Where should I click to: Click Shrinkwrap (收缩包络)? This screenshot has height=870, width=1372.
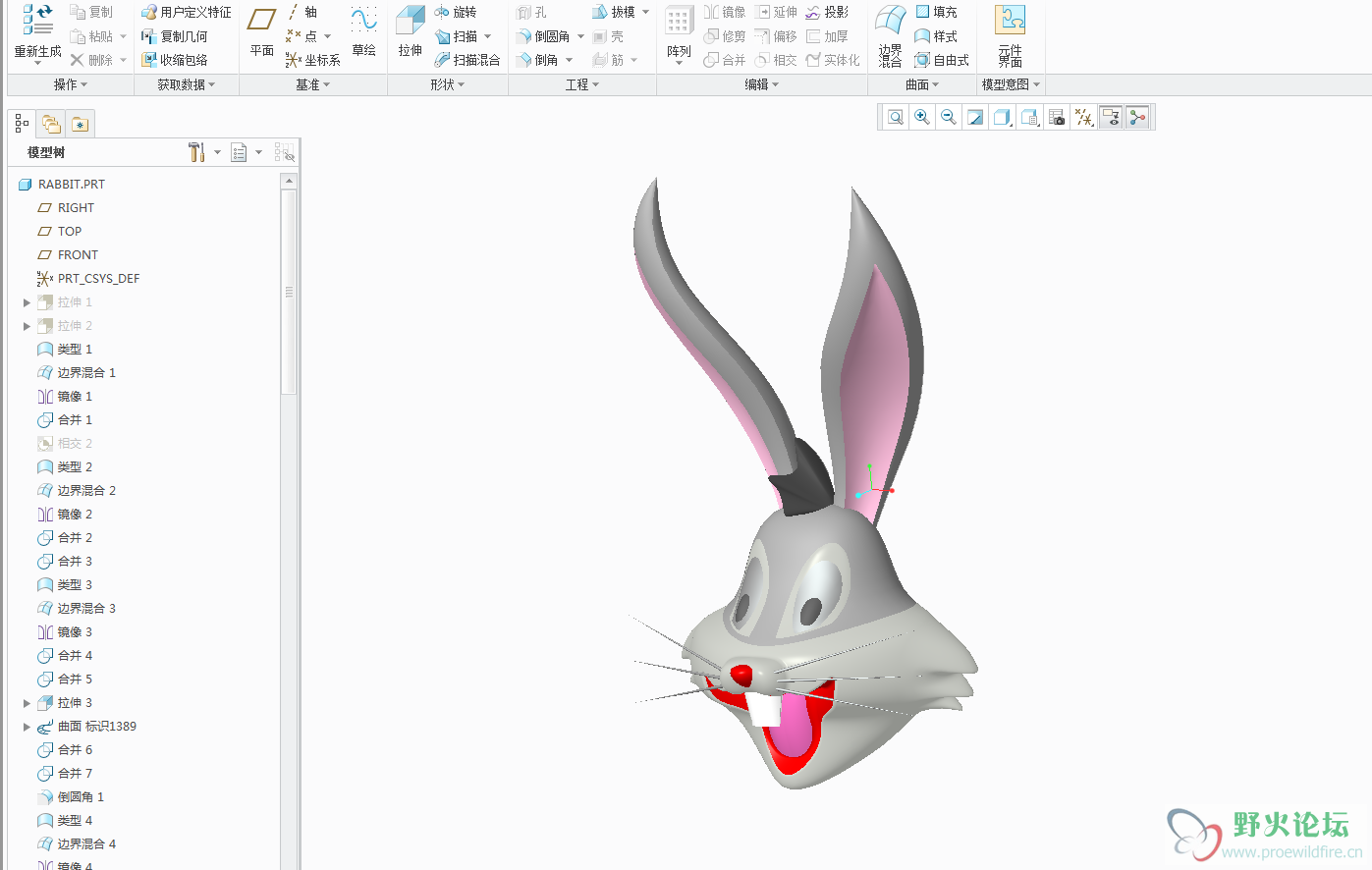pyautogui.click(x=175, y=60)
